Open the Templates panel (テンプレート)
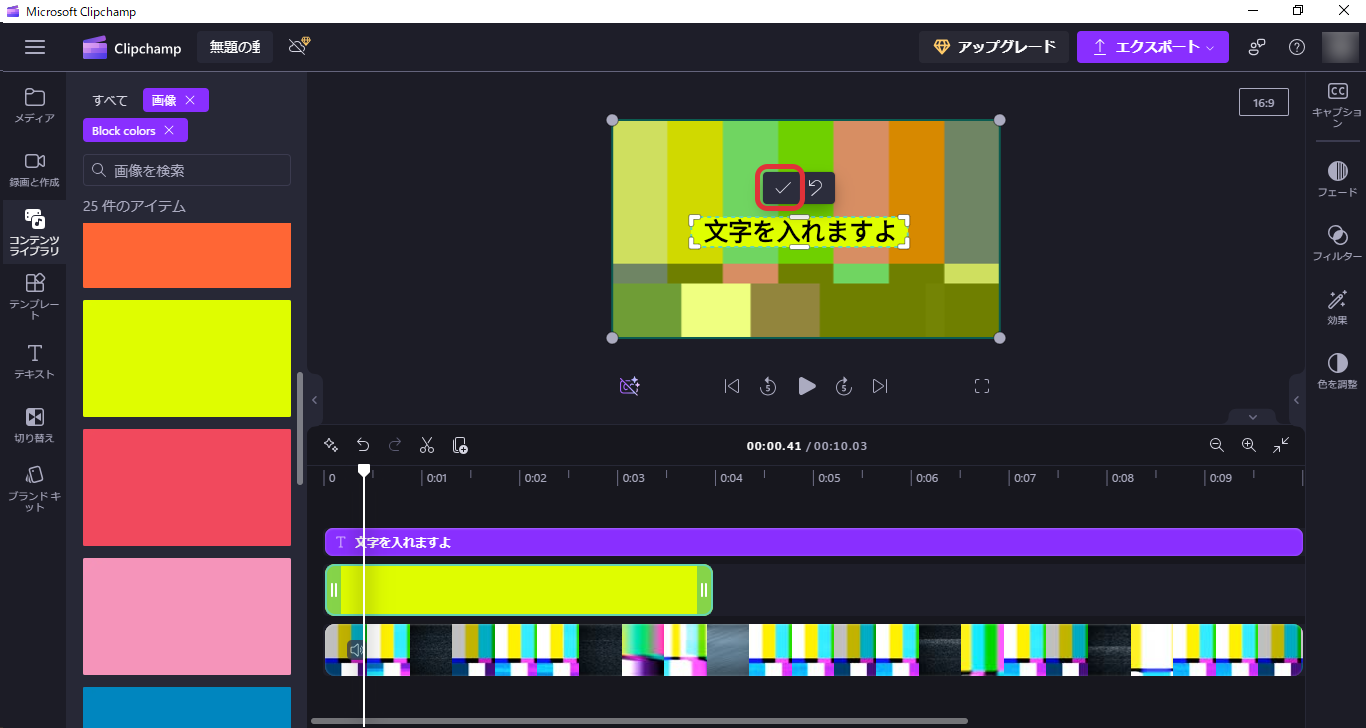Image resolution: width=1366 pixels, height=728 pixels. pyautogui.click(x=34, y=295)
